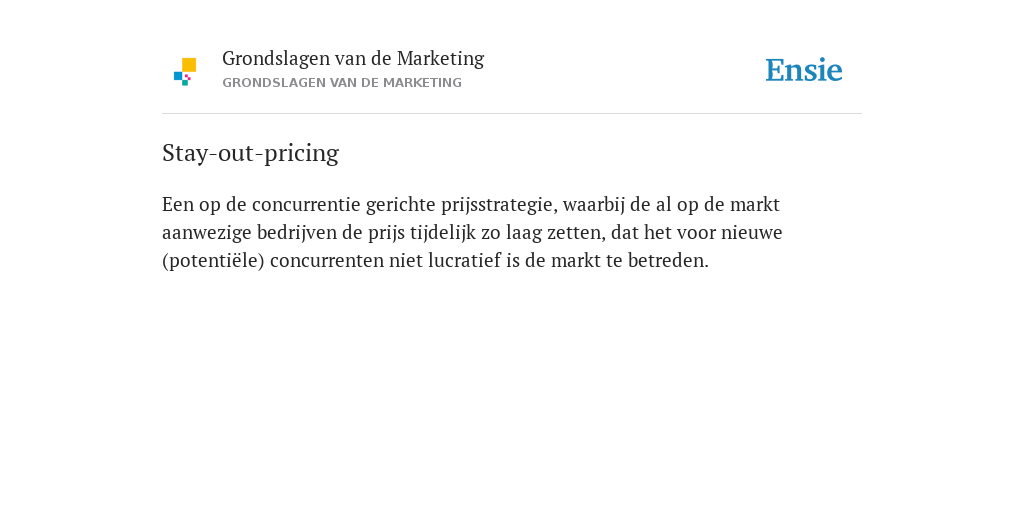The height and width of the screenshot is (512, 1024).
Task: Click the word concurrentie in the first line
Action: pos(306,205)
